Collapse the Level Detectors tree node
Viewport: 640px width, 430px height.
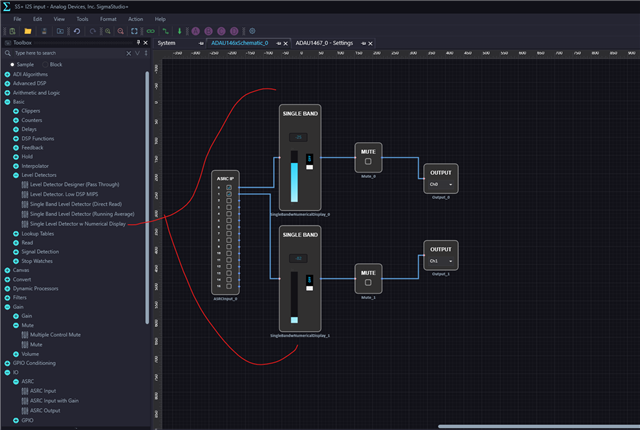[16, 175]
